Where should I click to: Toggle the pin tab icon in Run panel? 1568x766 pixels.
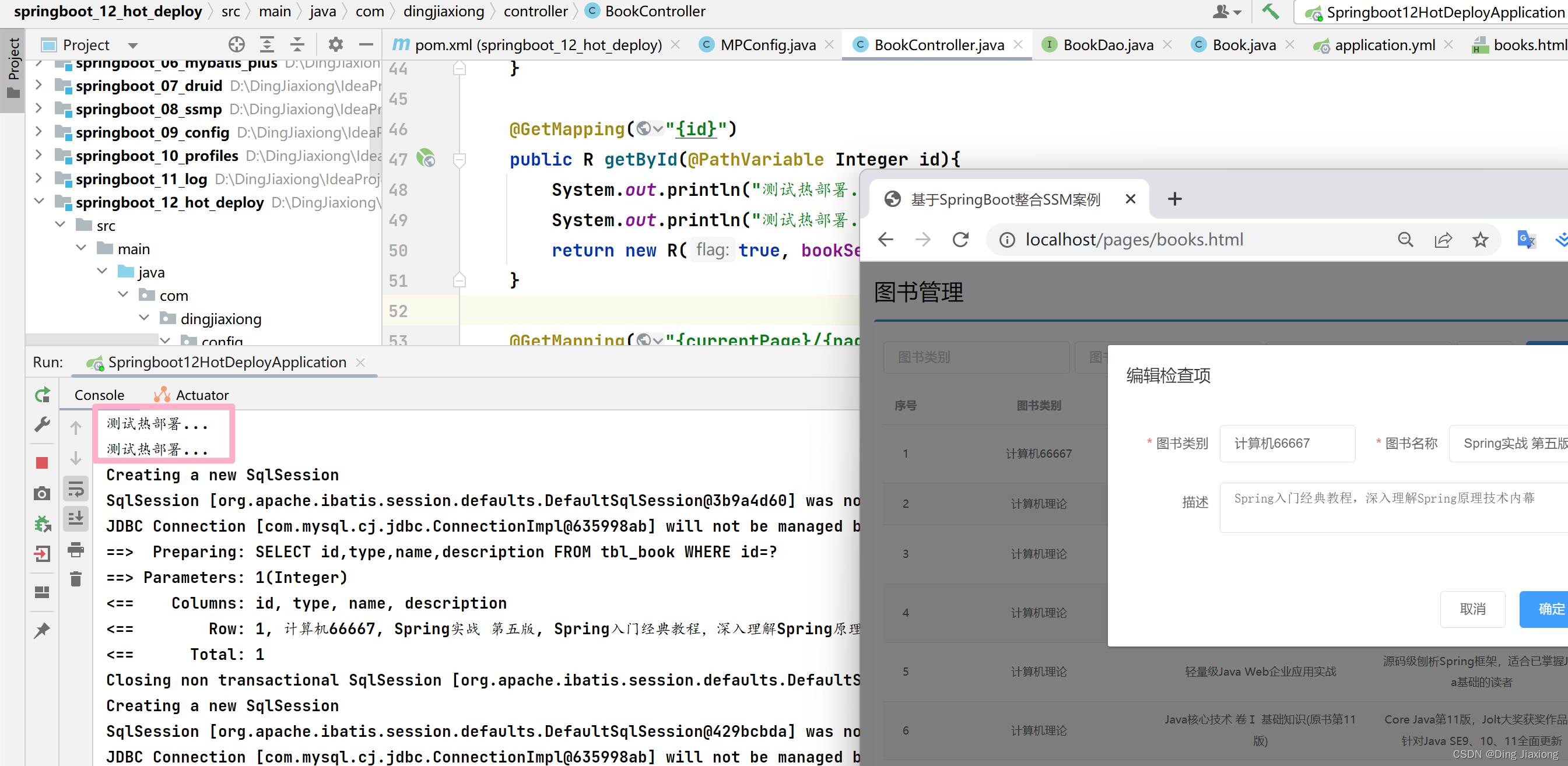[x=42, y=630]
